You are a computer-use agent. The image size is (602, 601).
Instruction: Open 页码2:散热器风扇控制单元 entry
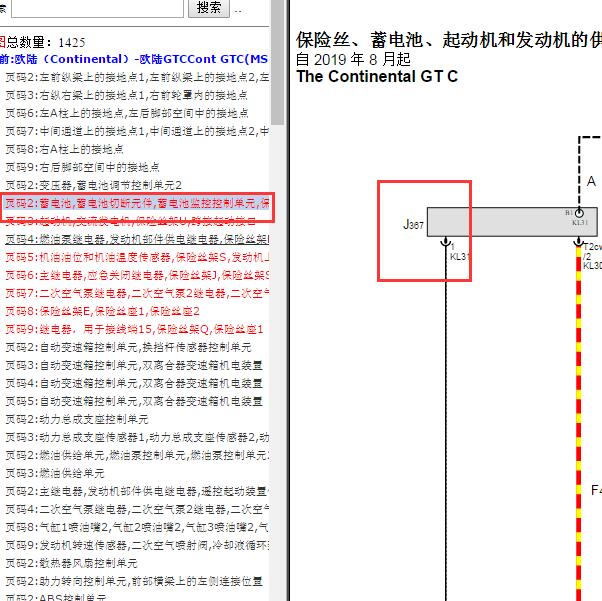tap(71, 563)
